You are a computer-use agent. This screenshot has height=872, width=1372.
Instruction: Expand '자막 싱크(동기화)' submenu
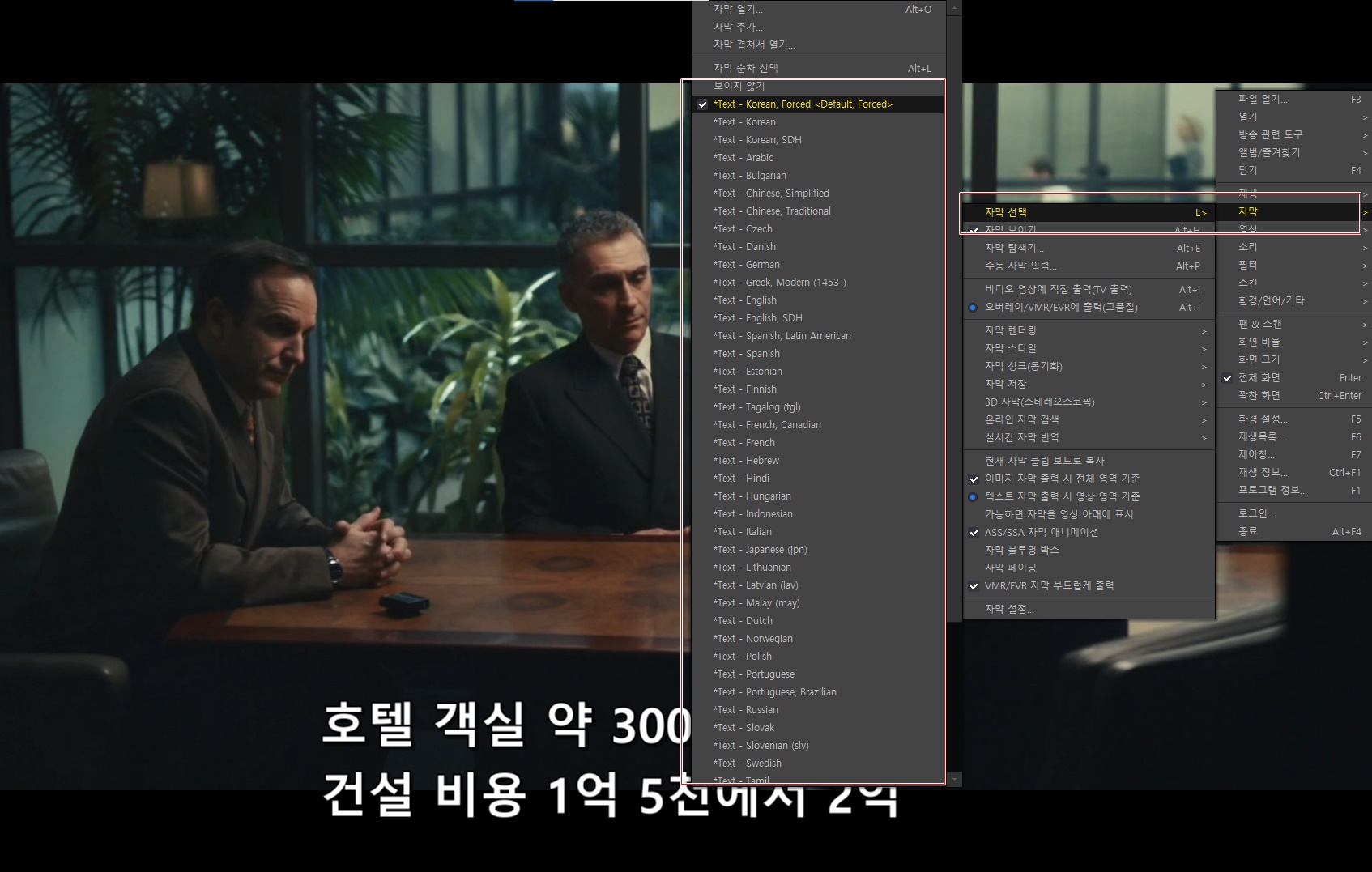click(1089, 366)
